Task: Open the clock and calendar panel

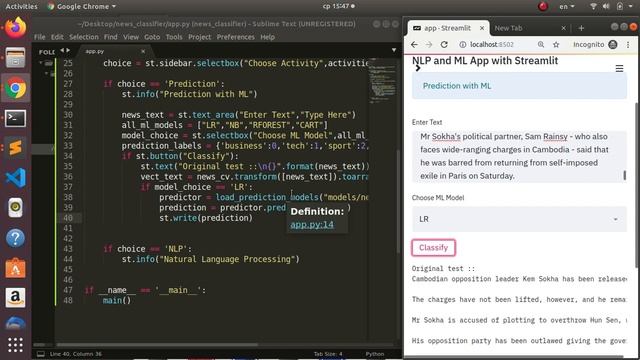Action: click(338, 7)
